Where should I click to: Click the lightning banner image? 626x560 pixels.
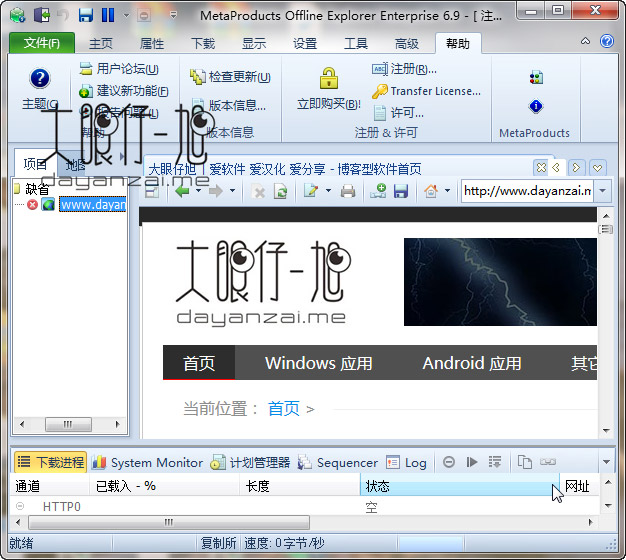pos(500,282)
